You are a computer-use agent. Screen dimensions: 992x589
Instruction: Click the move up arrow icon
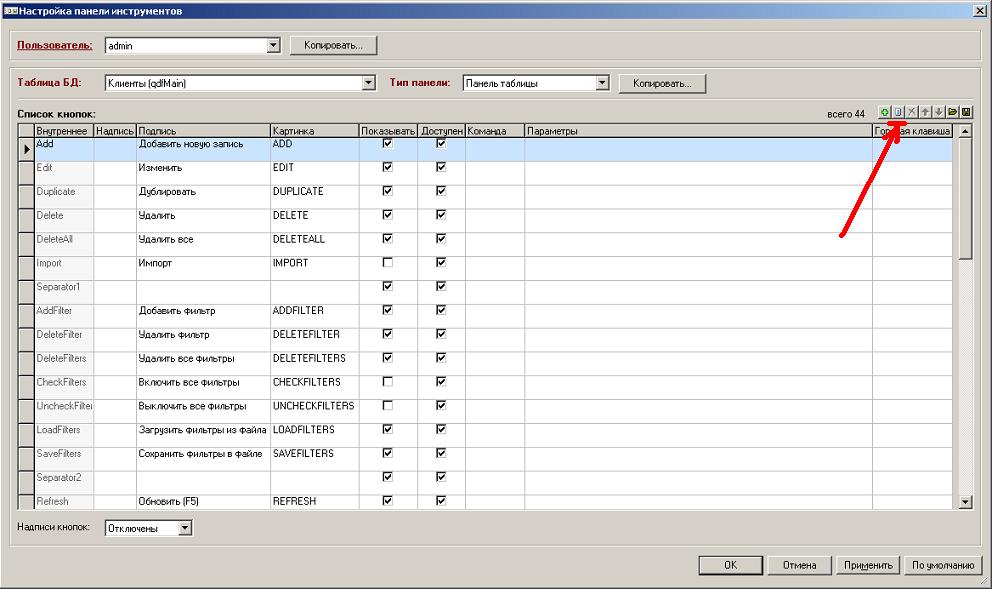coord(925,113)
